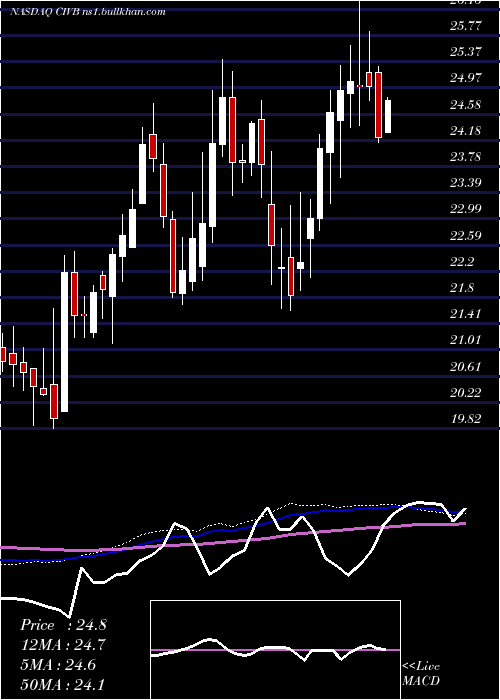Click inside the MACD inset chart
This screenshot has width=500, height=700.
(275, 650)
